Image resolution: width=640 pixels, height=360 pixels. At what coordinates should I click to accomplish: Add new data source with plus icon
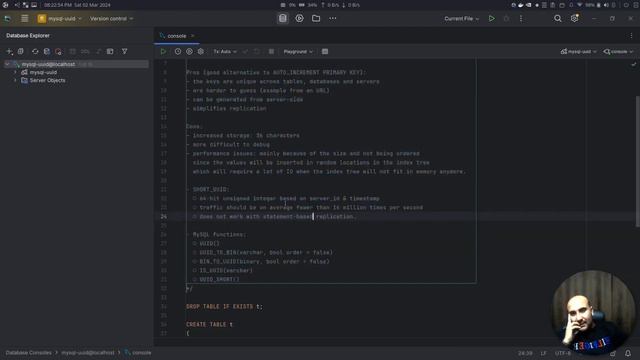[x=9, y=51]
